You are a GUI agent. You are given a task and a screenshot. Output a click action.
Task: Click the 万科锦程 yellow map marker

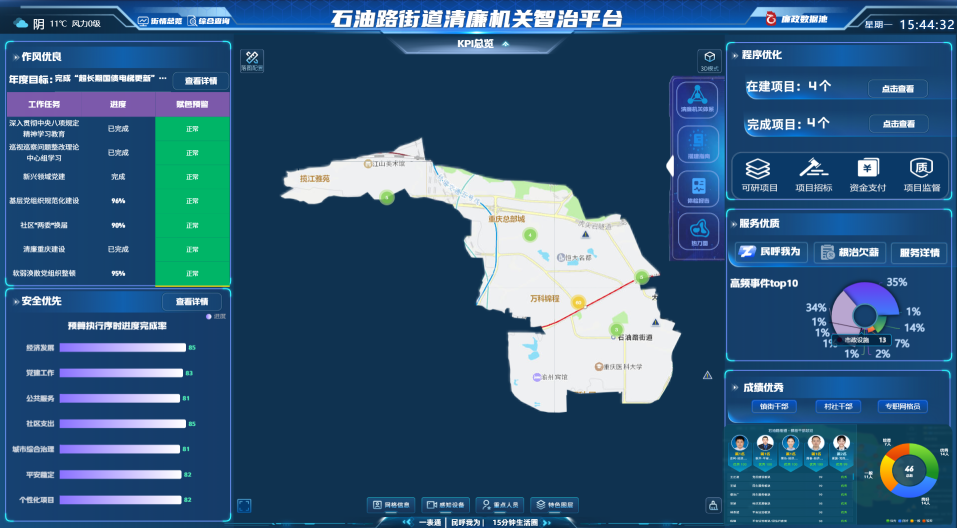tap(577, 302)
